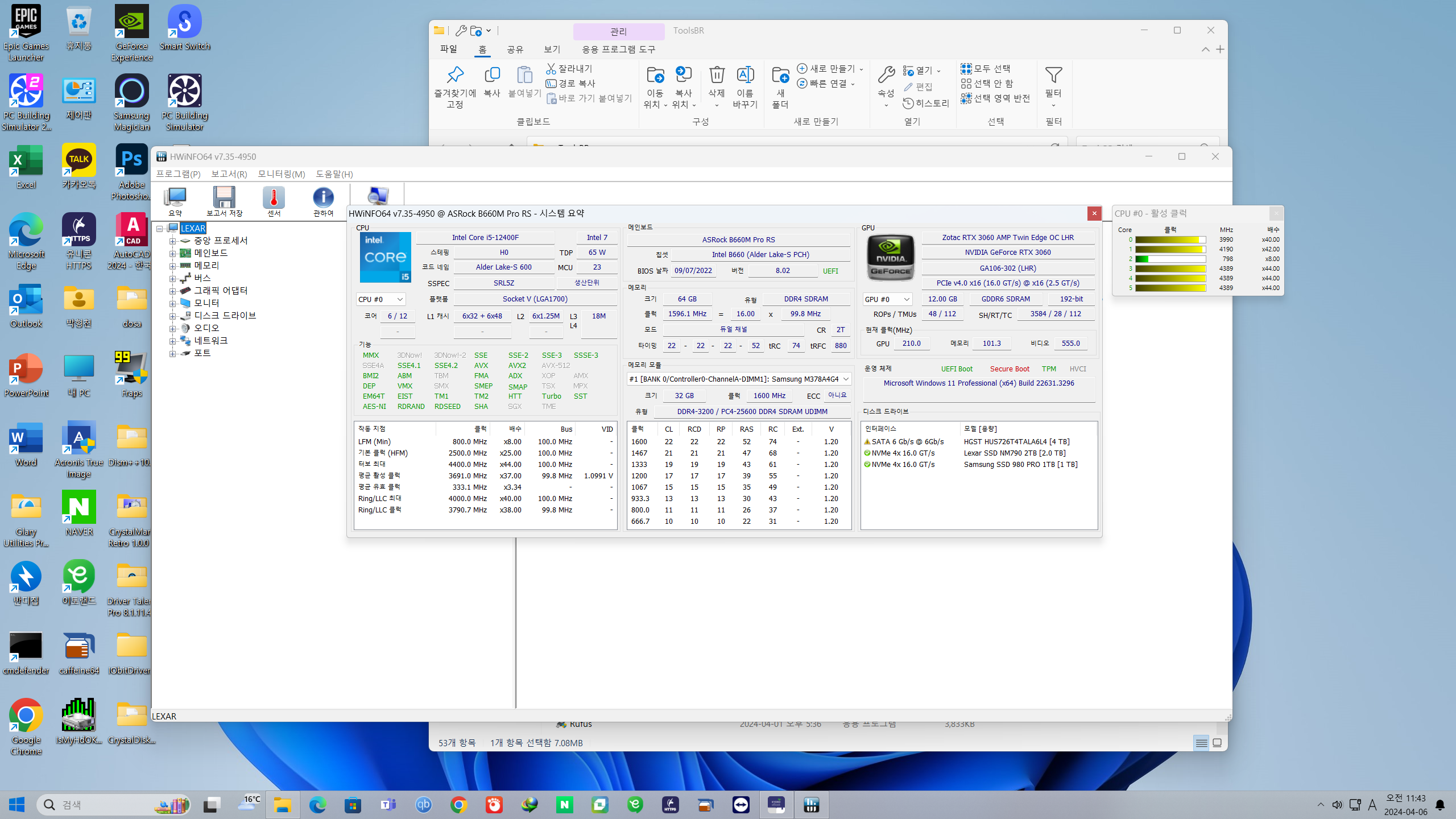Expand the 그래픽 어댑터 tree node
Screen dimensions: 1456x819
click(x=172, y=291)
